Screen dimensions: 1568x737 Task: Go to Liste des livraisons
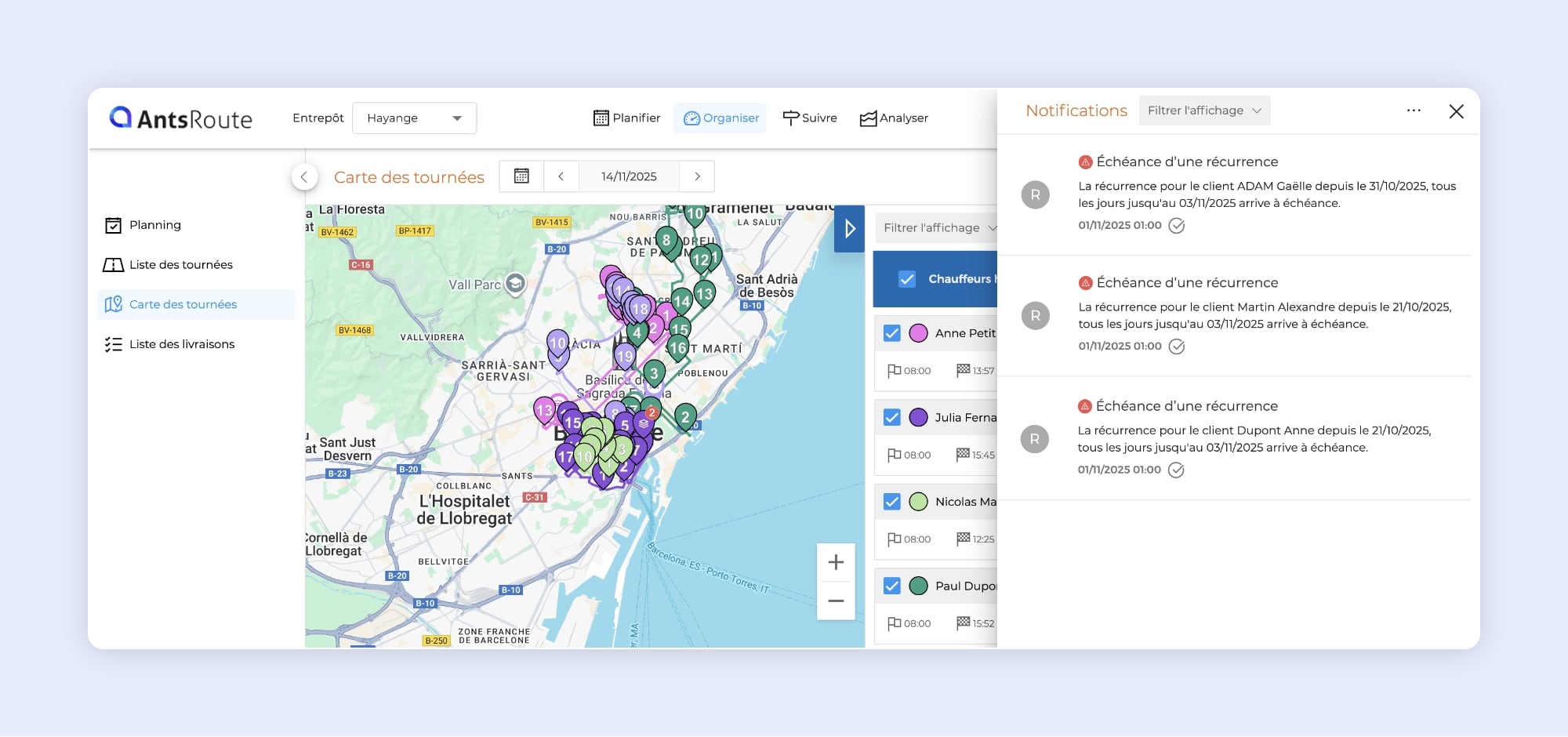click(x=181, y=344)
